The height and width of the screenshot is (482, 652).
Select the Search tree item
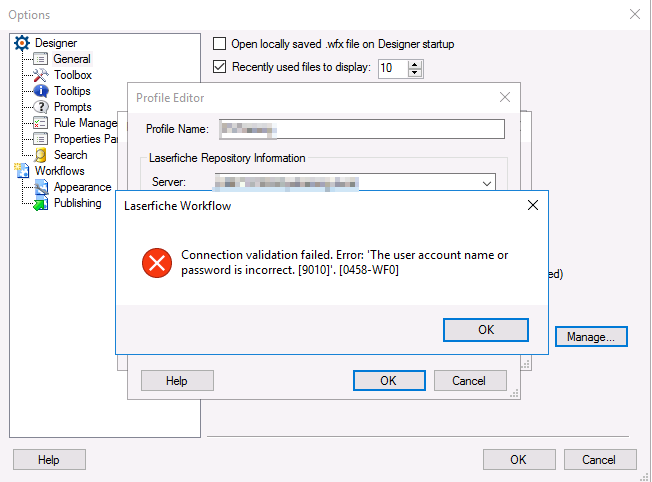[70, 155]
